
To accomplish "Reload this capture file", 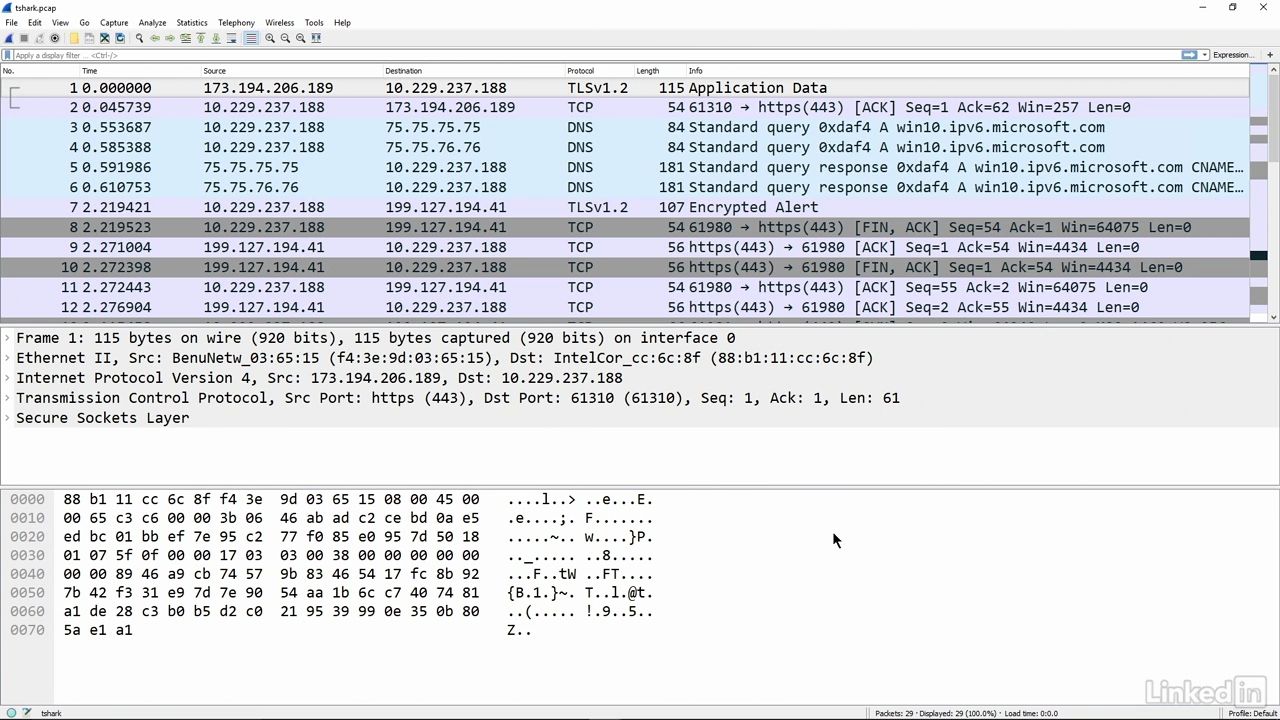I will coord(120,38).
